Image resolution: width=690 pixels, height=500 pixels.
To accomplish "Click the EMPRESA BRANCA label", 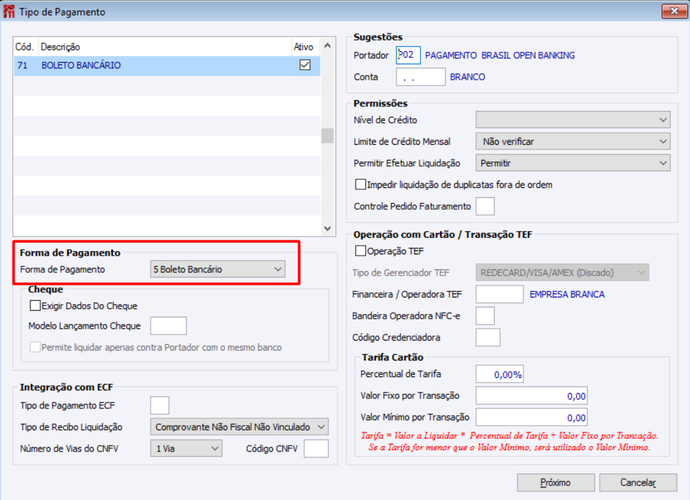I will tap(567, 294).
